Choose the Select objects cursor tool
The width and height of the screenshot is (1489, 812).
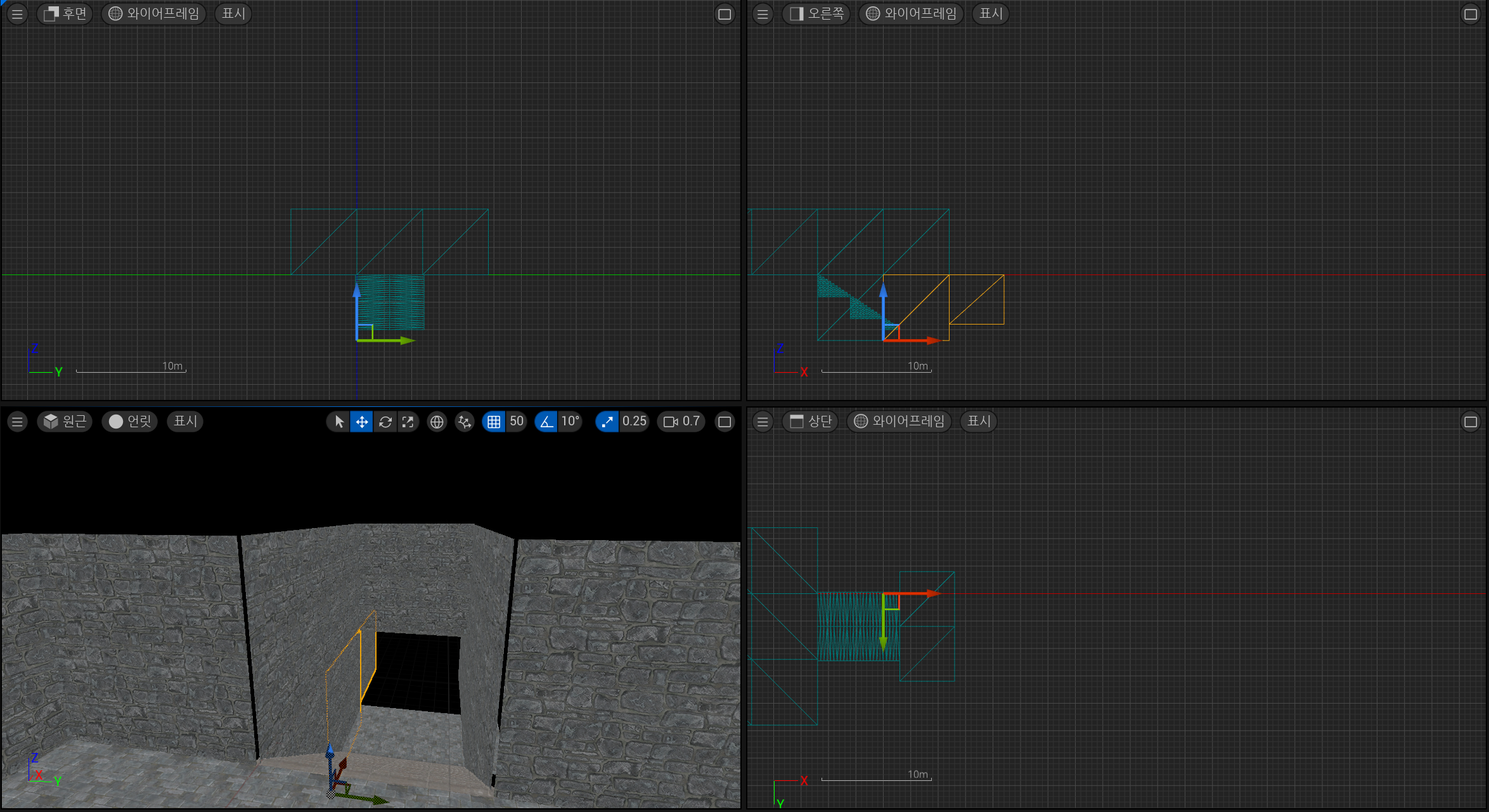click(x=339, y=422)
